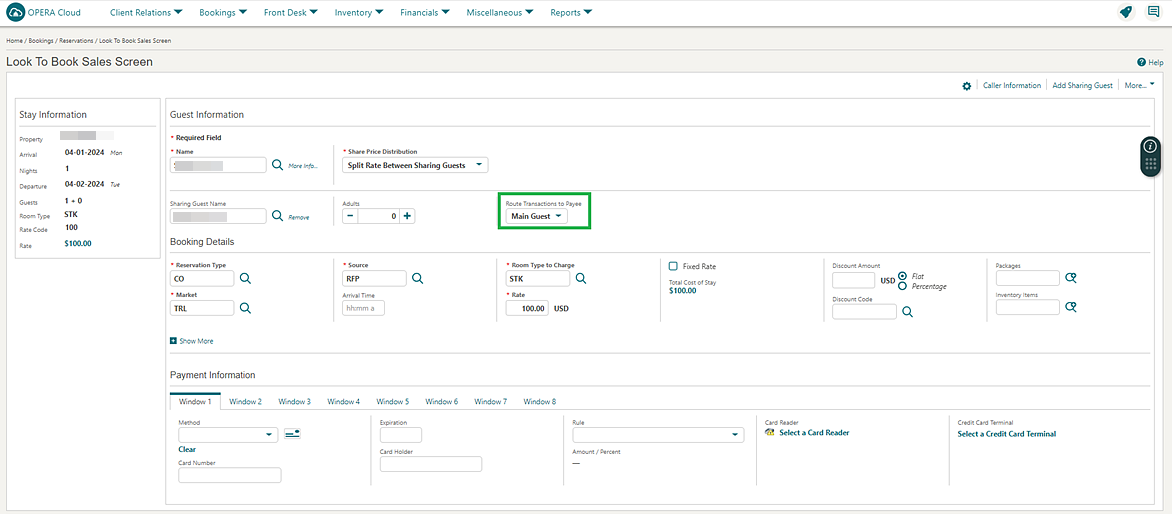Open the rocket launch icon in header
This screenshot has height=514, width=1172.
pyautogui.click(x=1126, y=12)
